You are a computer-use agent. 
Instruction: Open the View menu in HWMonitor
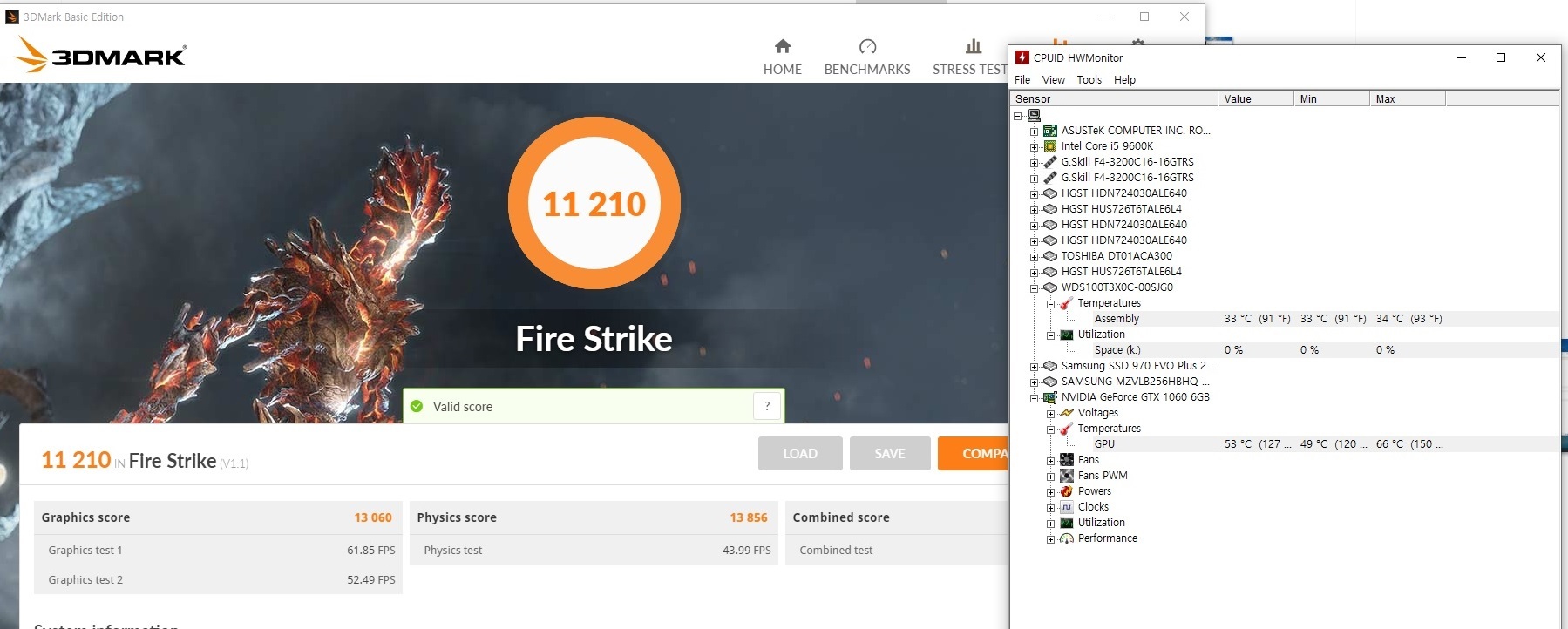coord(1054,79)
